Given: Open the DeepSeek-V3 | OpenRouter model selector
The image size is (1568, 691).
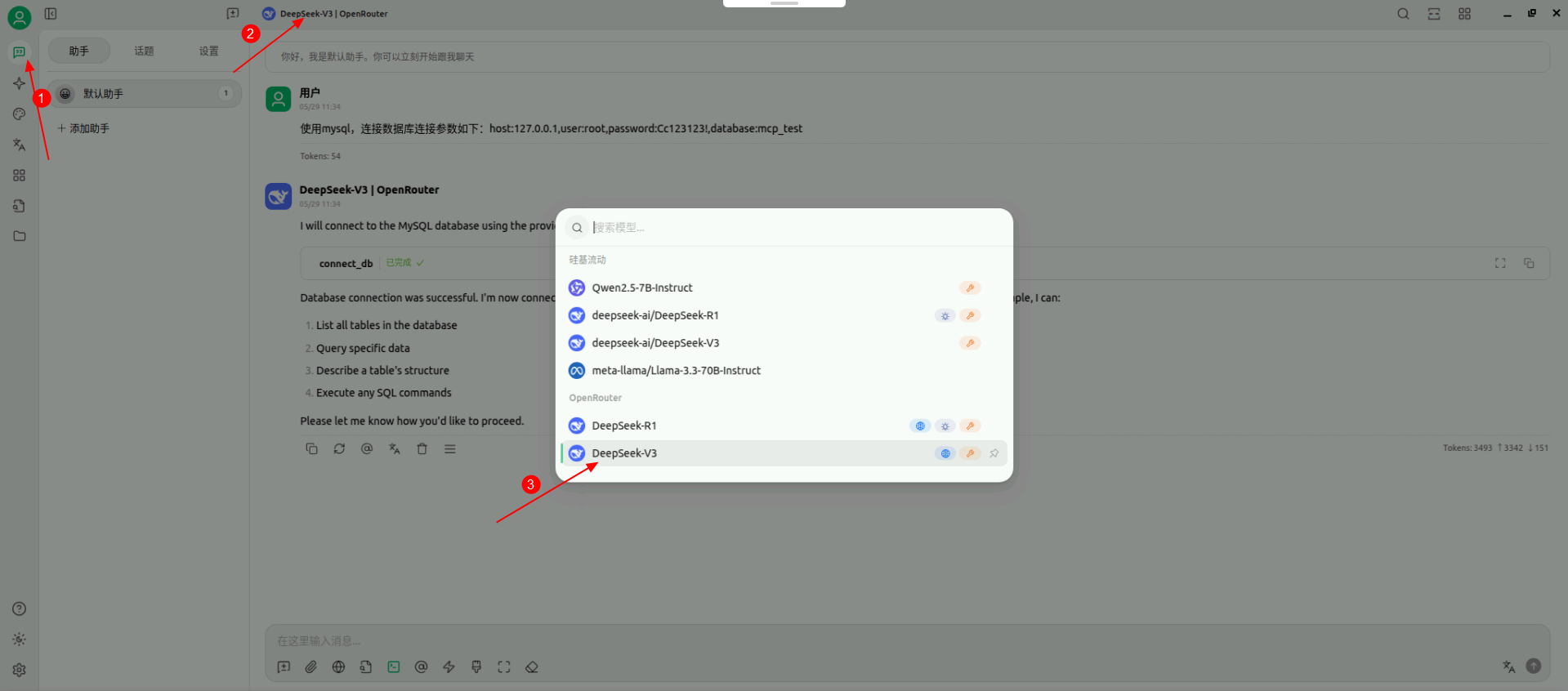Looking at the screenshot, I should (x=325, y=14).
